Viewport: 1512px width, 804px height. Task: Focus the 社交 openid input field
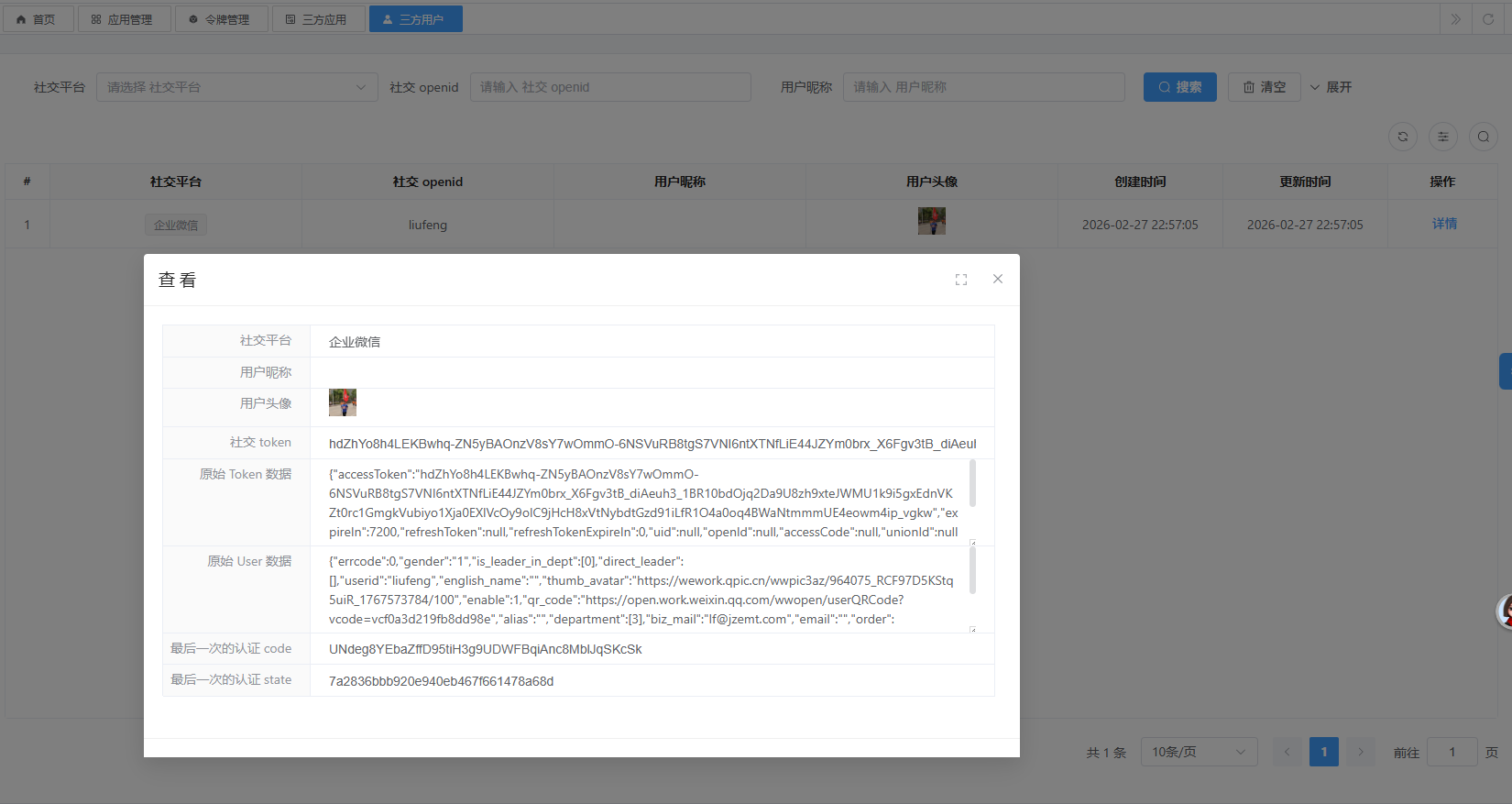pos(610,87)
